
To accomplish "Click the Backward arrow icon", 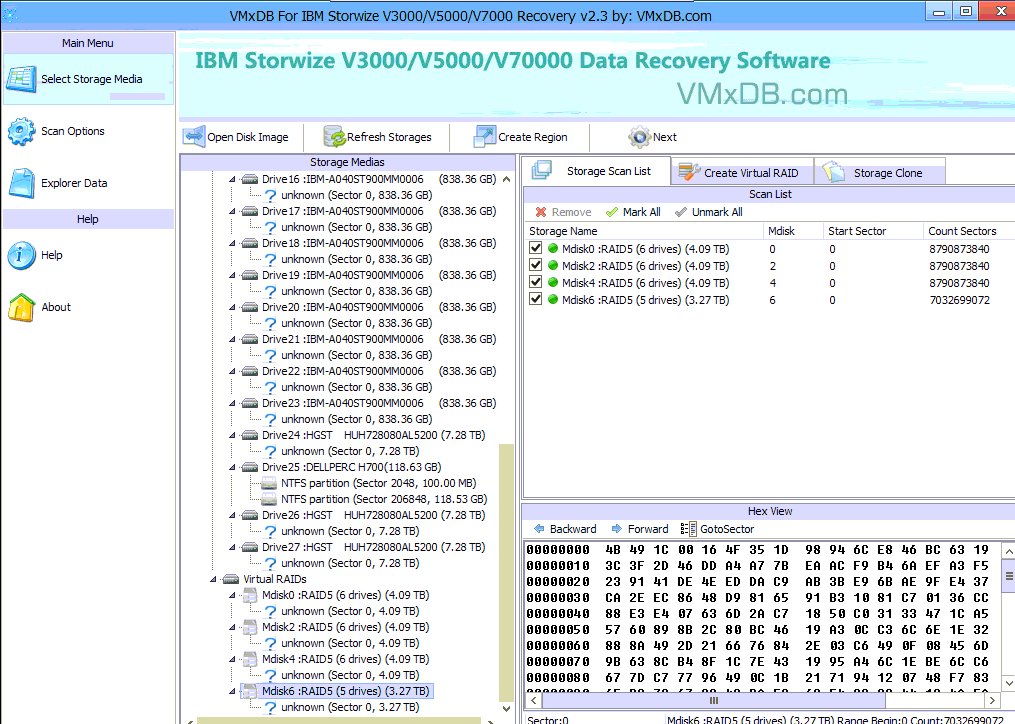I will click(539, 529).
